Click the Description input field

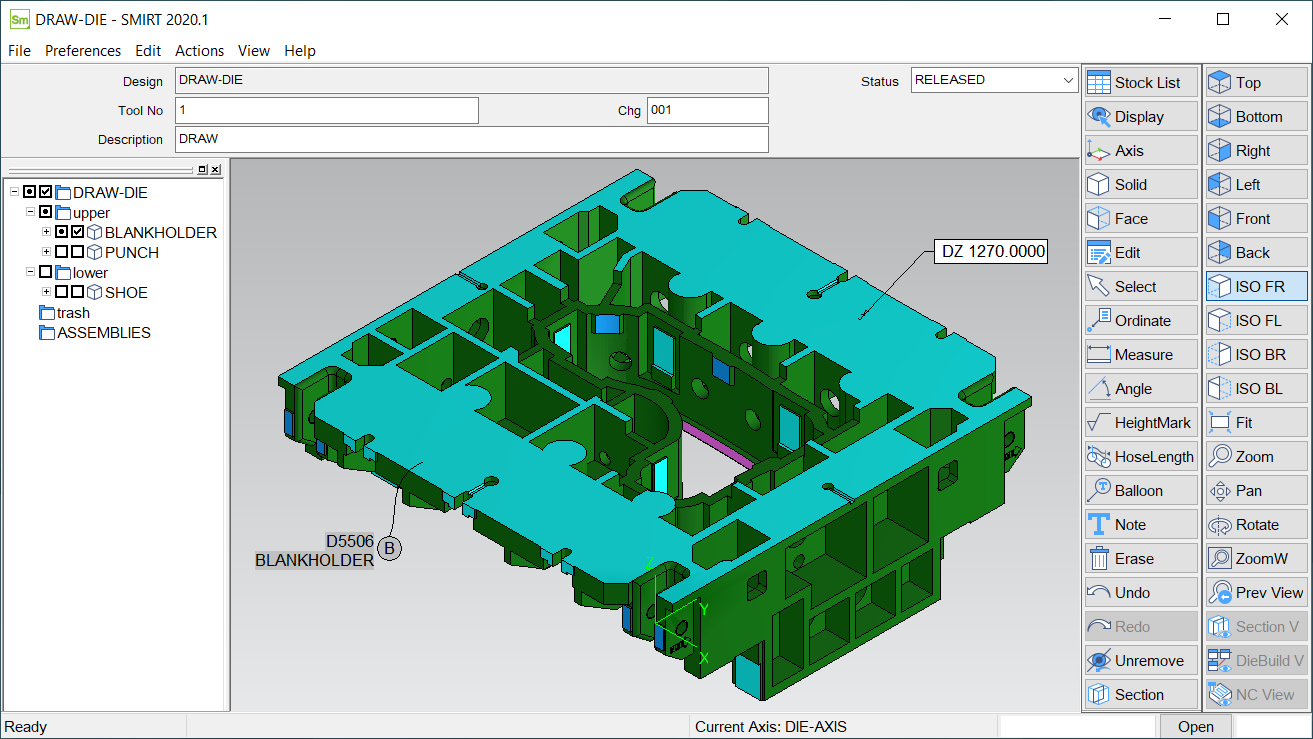471,139
